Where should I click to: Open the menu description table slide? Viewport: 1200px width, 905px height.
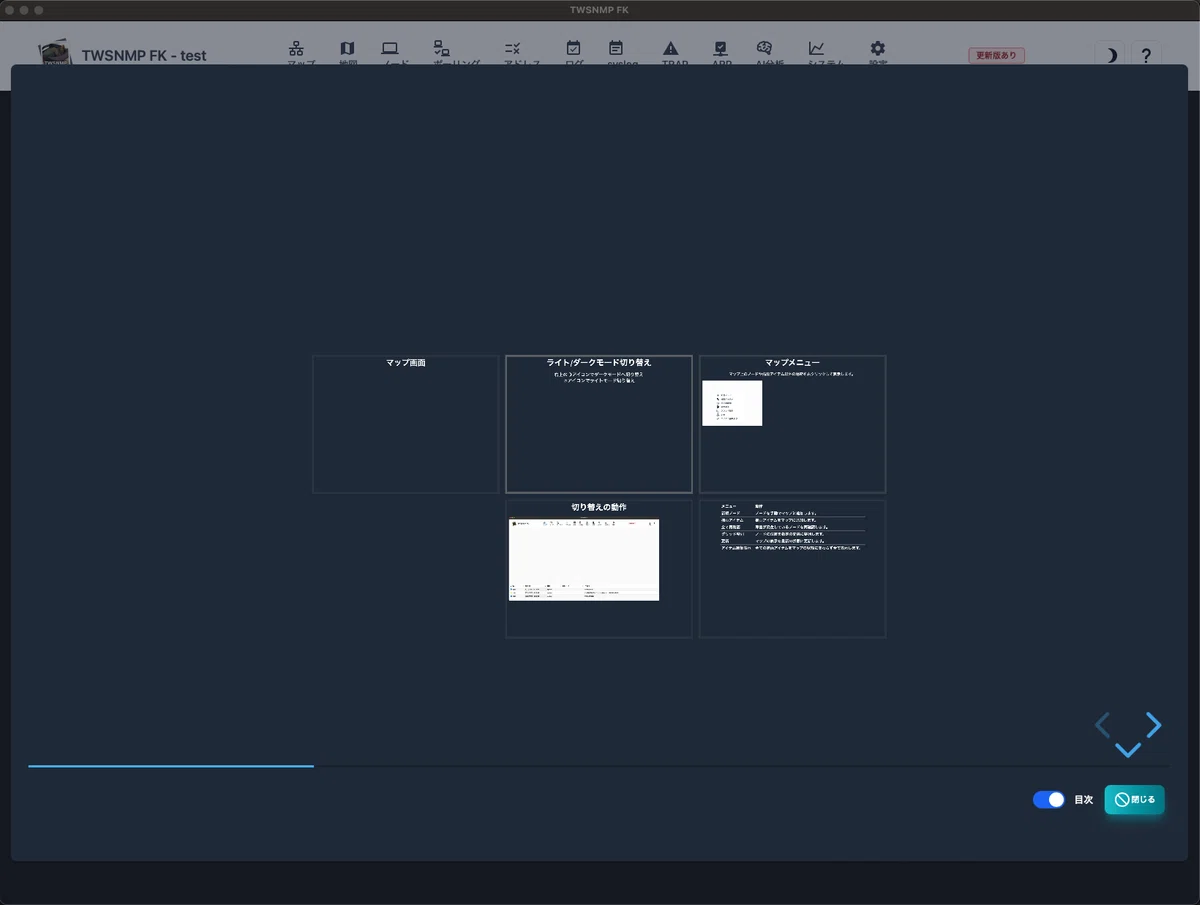pyautogui.click(x=792, y=569)
